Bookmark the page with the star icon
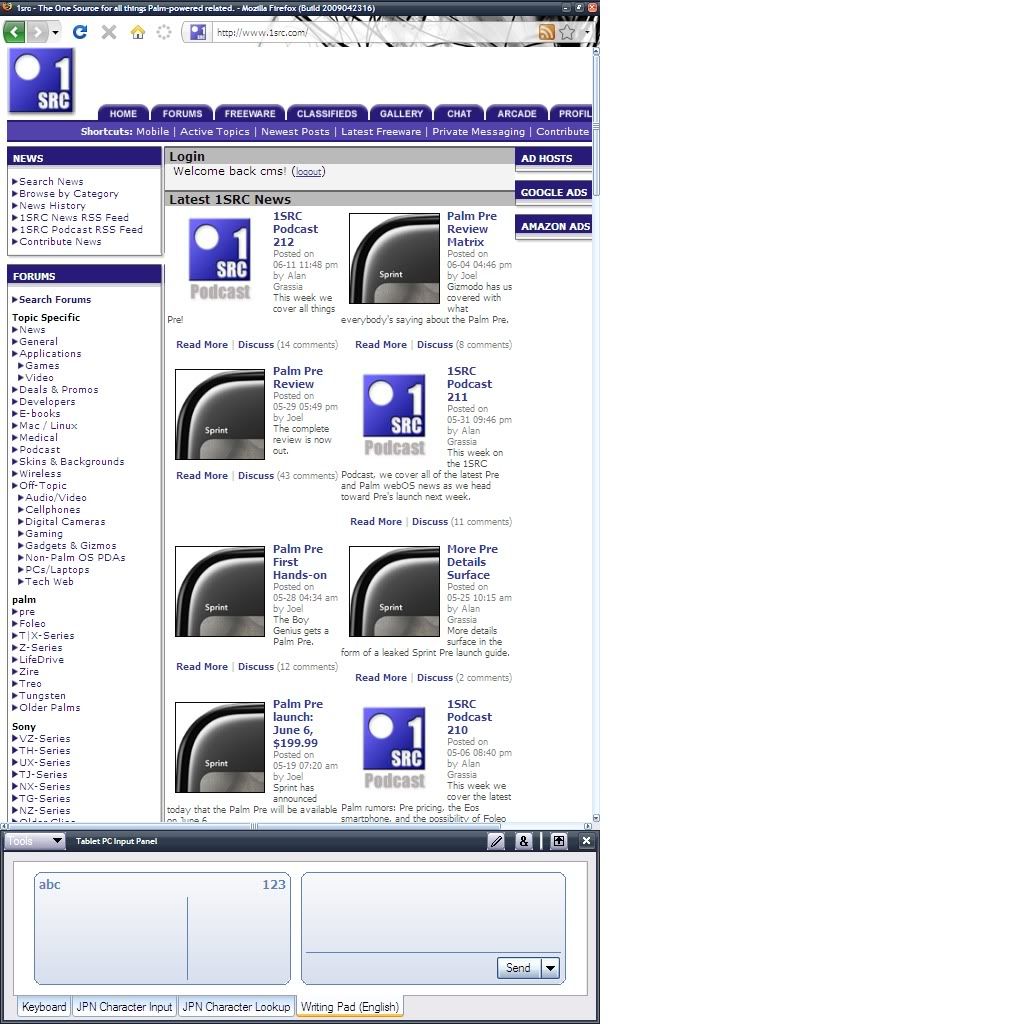 tap(567, 32)
